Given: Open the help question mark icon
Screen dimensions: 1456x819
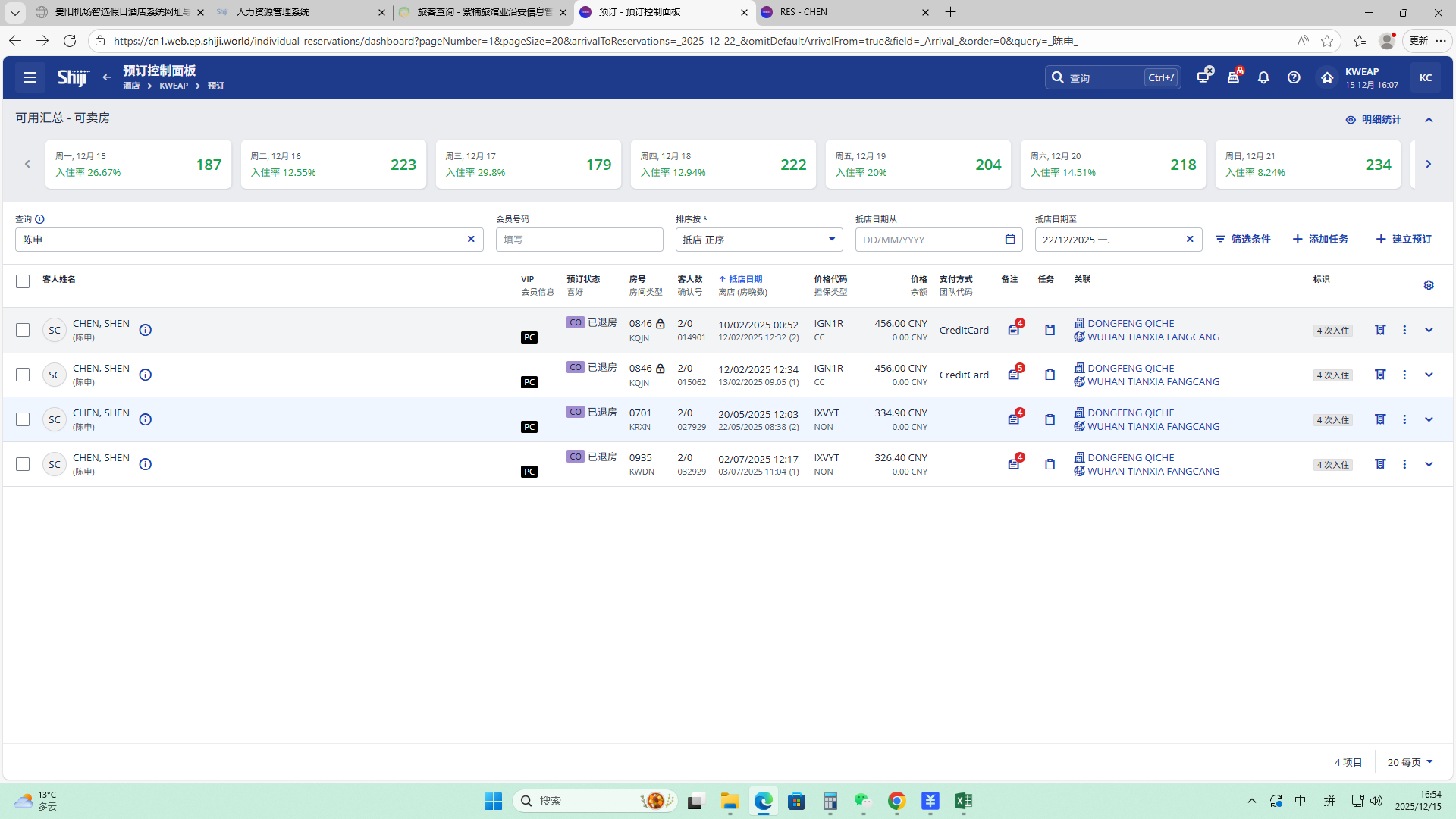Looking at the screenshot, I should (1294, 77).
